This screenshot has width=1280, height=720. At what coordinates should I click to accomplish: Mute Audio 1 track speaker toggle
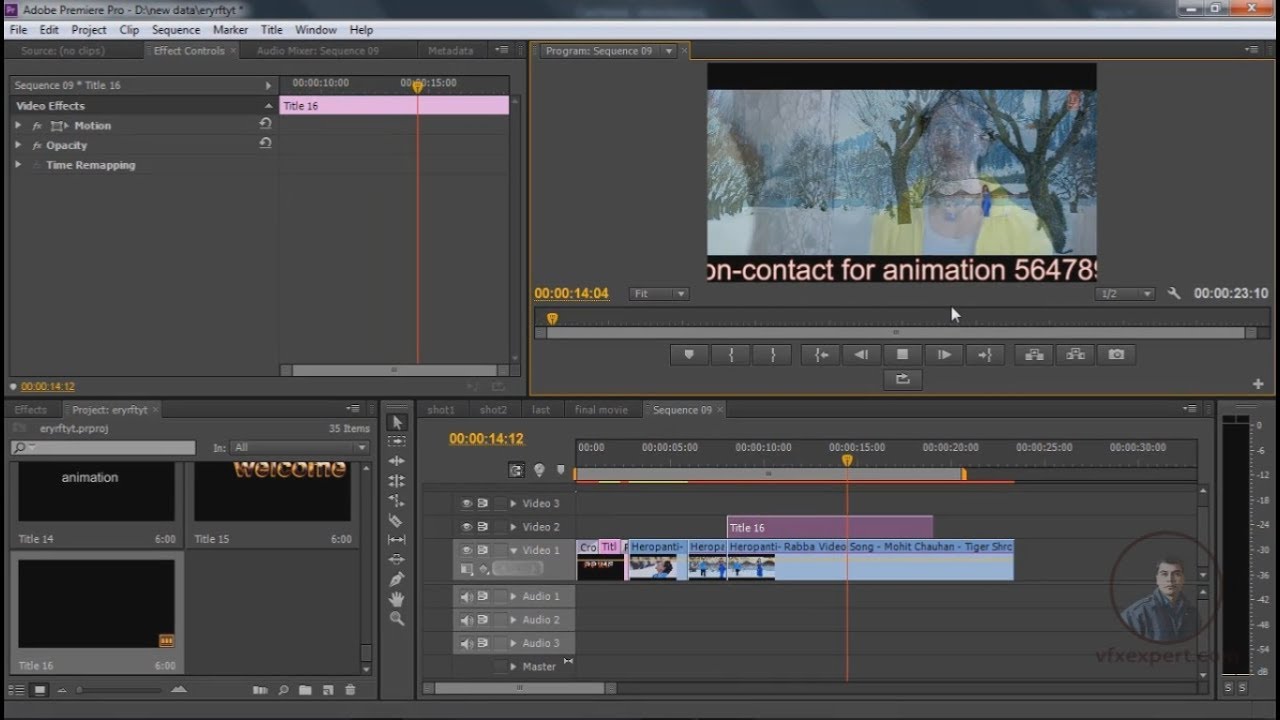(x=467, y=596)
